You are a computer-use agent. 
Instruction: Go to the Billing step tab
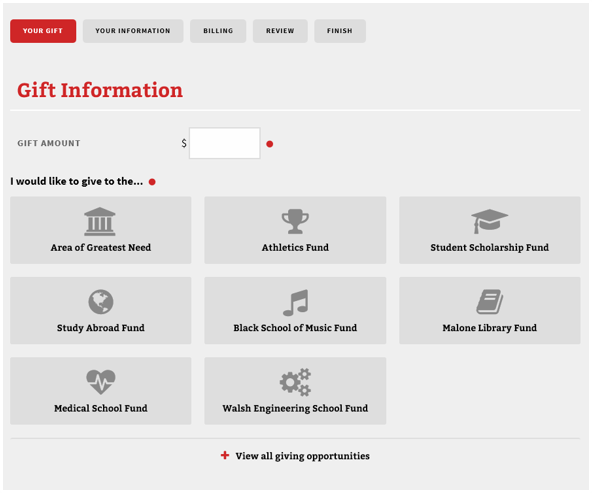point(218,31)
